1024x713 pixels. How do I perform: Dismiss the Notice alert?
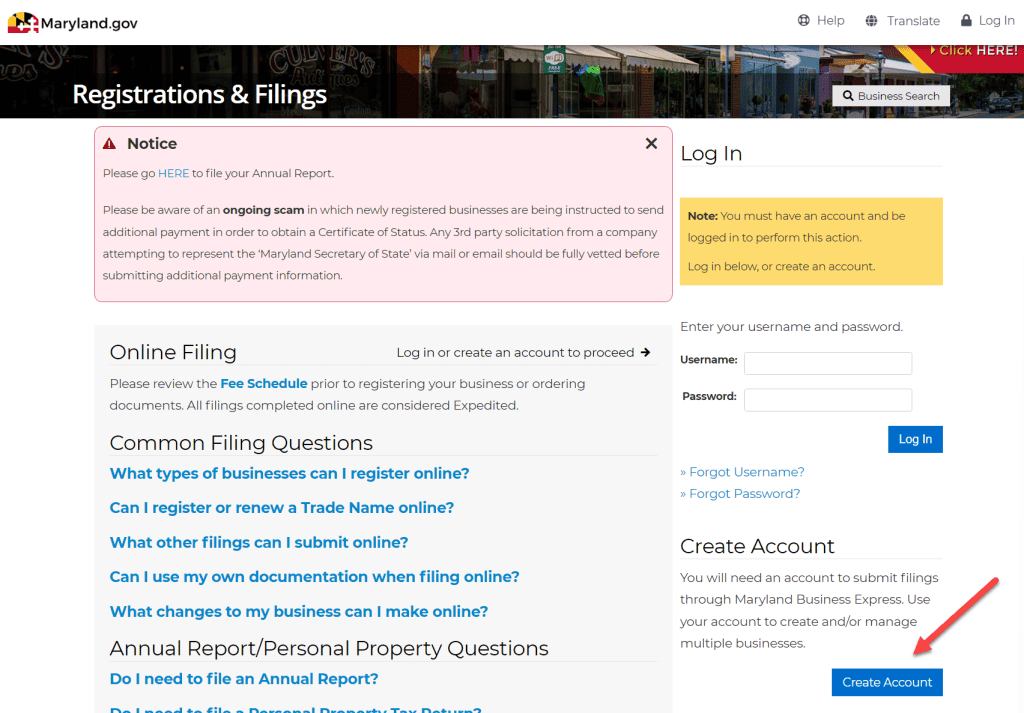click(x=651, y=143)
